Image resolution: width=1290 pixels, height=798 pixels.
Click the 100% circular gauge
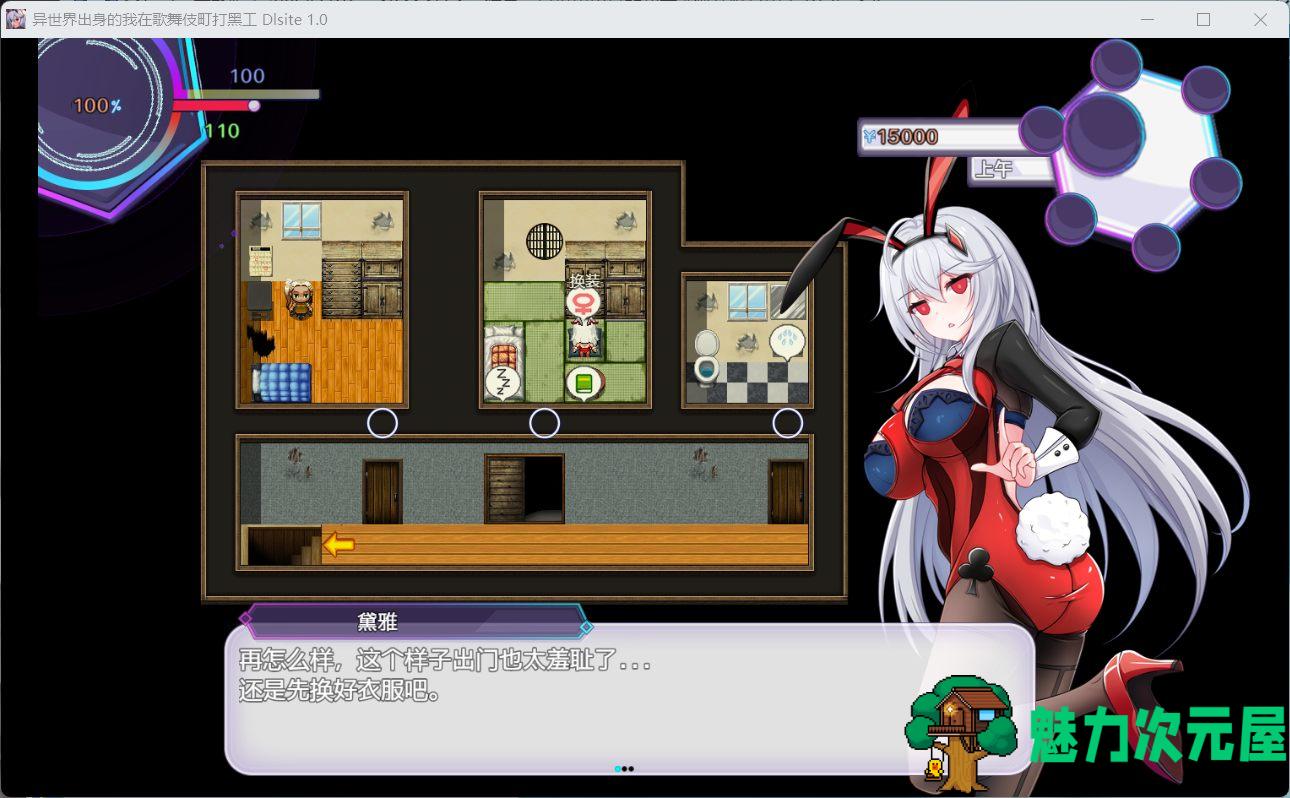click(x=98, y=105)
